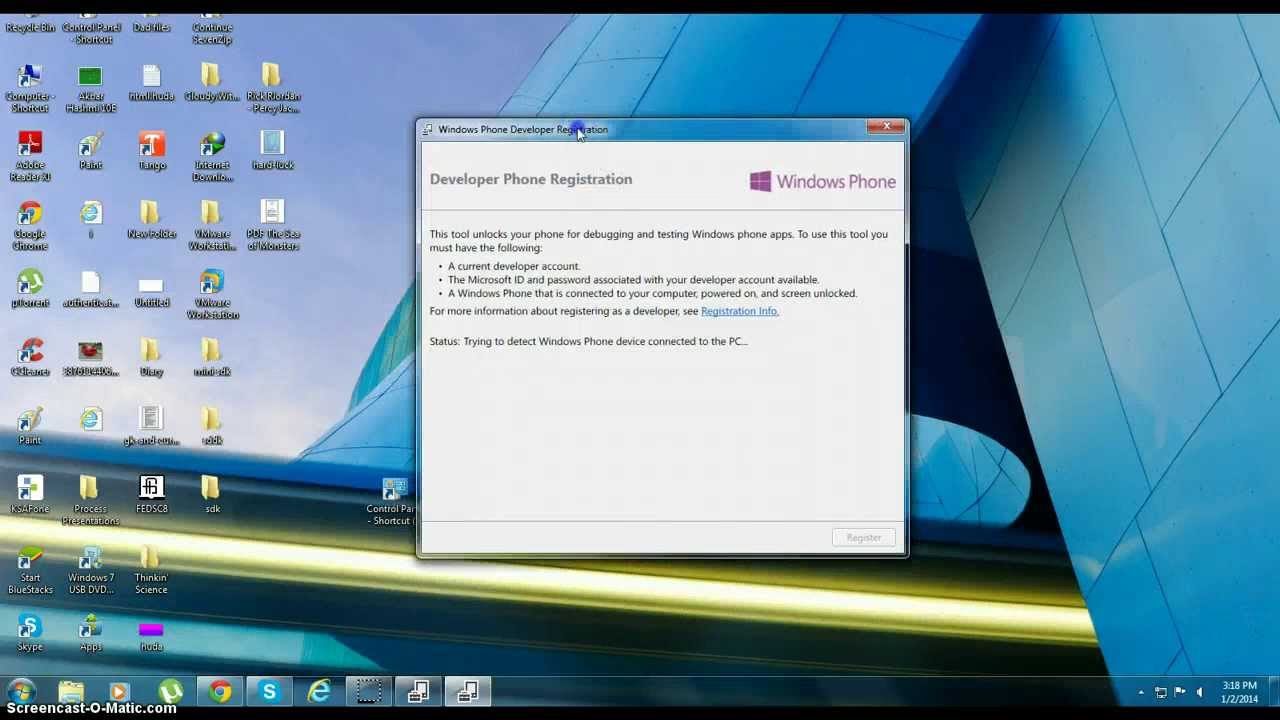1280x720 pixels.
Task: Select the Computer - Shortcut desktop icon
Action: 30,89
